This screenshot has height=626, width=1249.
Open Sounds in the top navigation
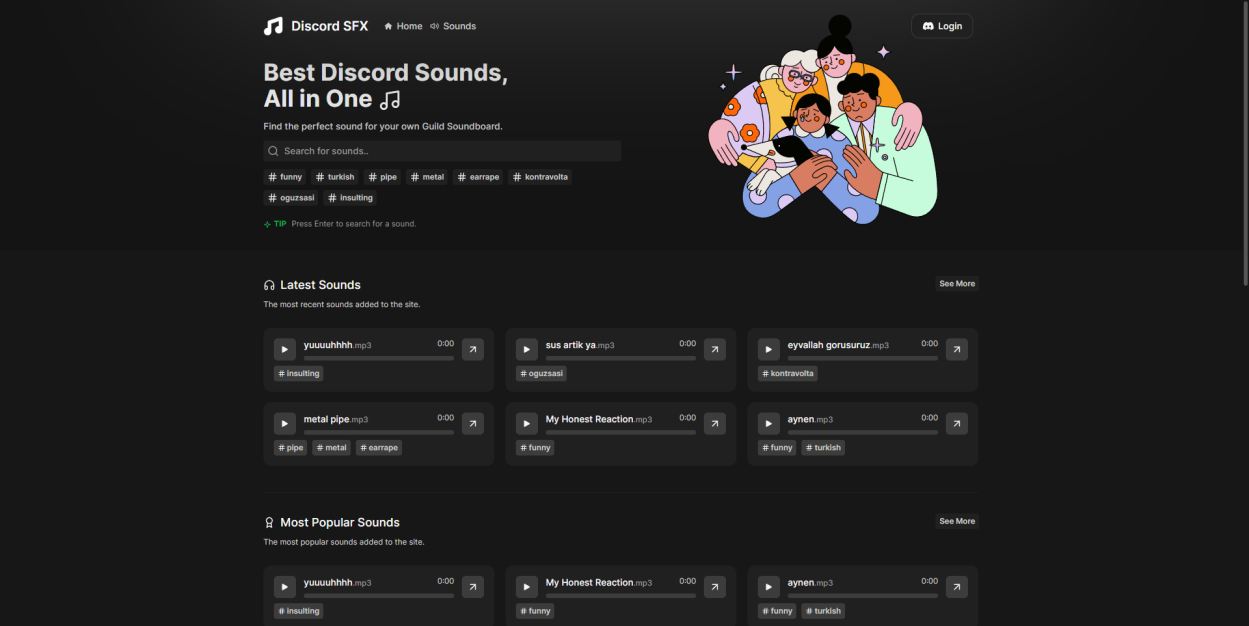click(453, 26)
